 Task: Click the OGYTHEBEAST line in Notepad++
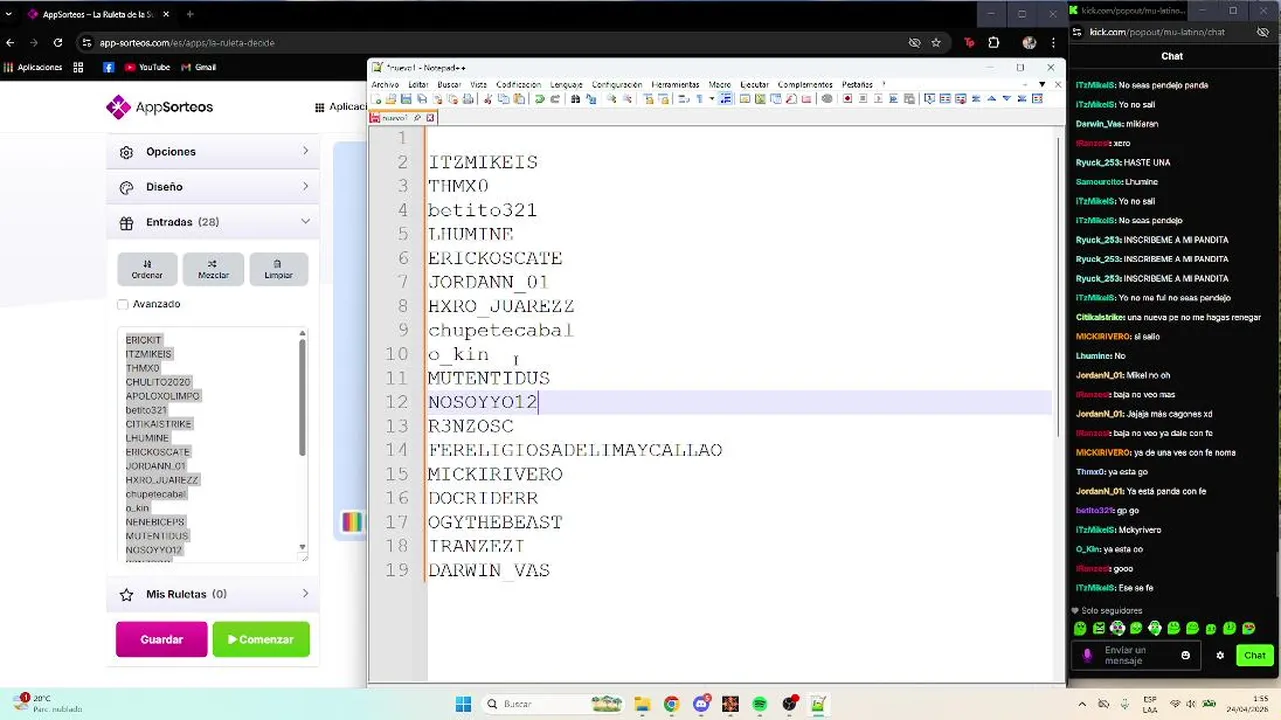pyautogui.click(x=495, y=522)
